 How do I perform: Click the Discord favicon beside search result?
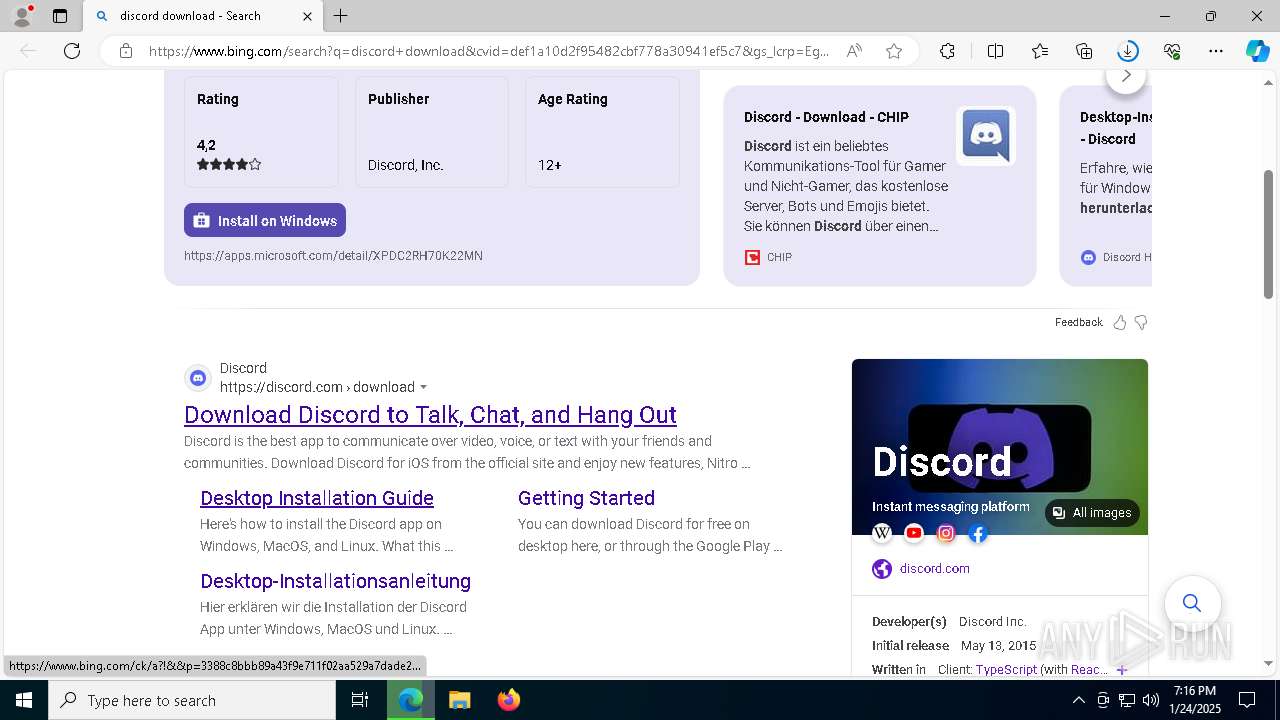tap(198, 378)
